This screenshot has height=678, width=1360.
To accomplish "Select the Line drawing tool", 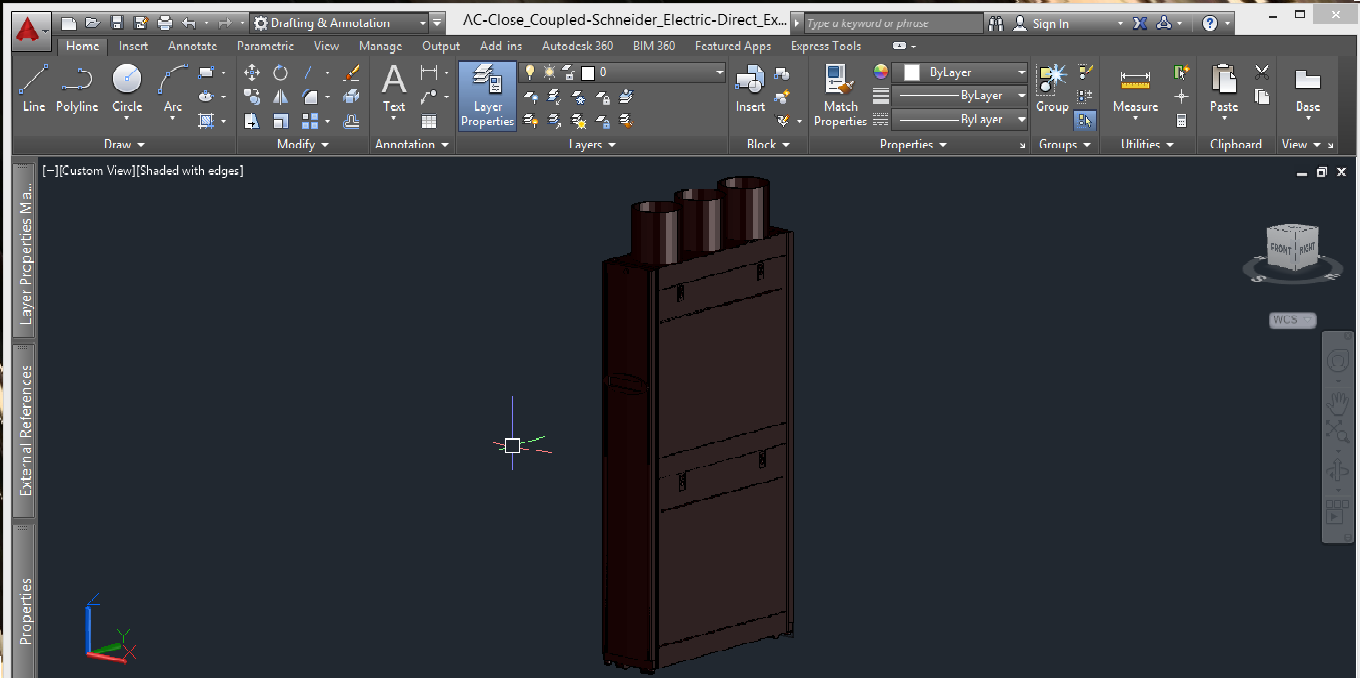I will pyautogui.click(x=34, y=88).
